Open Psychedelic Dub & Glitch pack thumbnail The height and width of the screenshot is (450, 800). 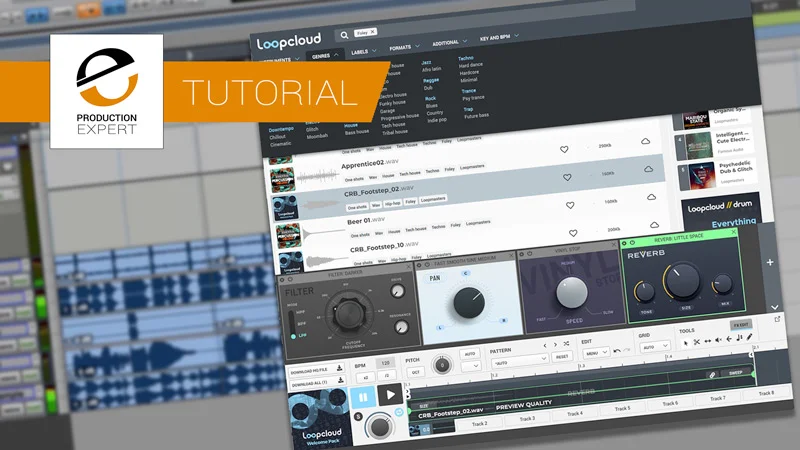point(701,176)
